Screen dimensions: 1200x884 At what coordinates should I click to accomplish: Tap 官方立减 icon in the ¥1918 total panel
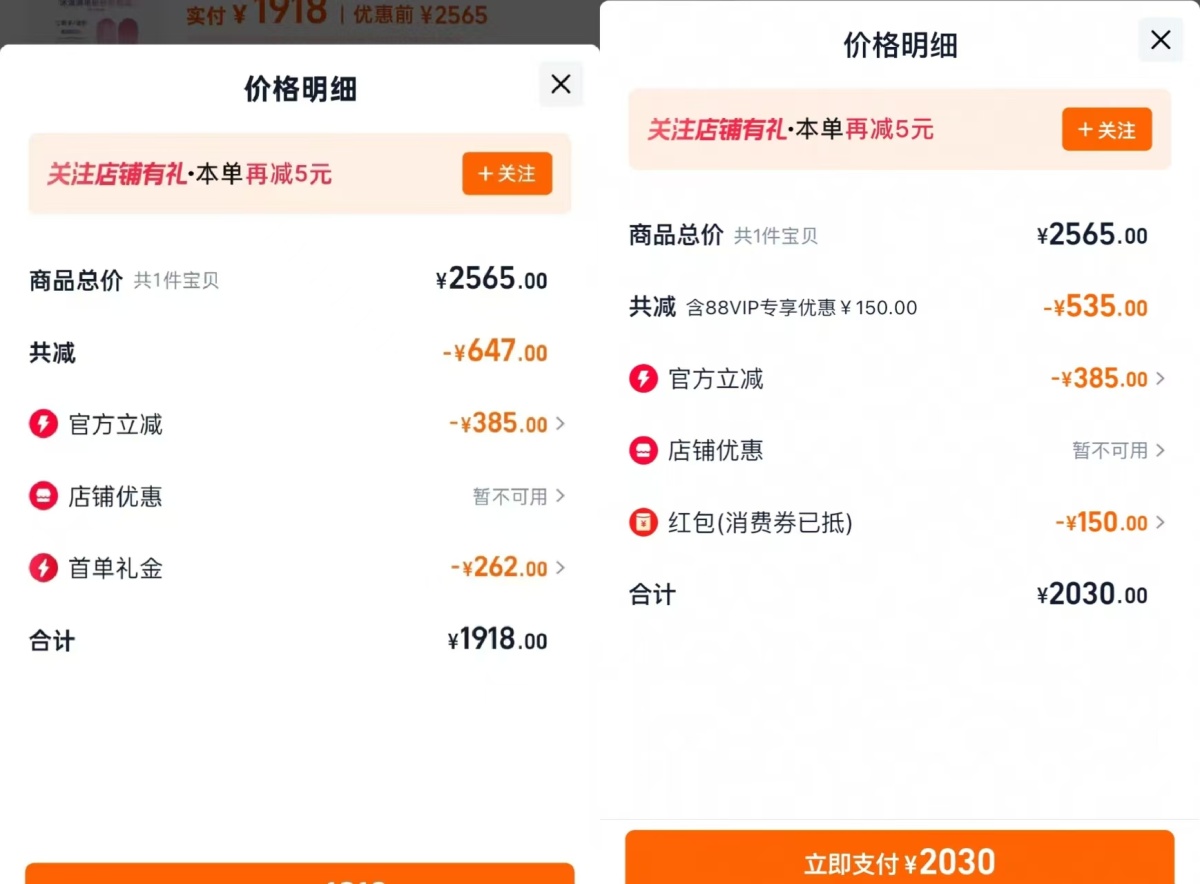pyautogui.click(x=43, y=424)
